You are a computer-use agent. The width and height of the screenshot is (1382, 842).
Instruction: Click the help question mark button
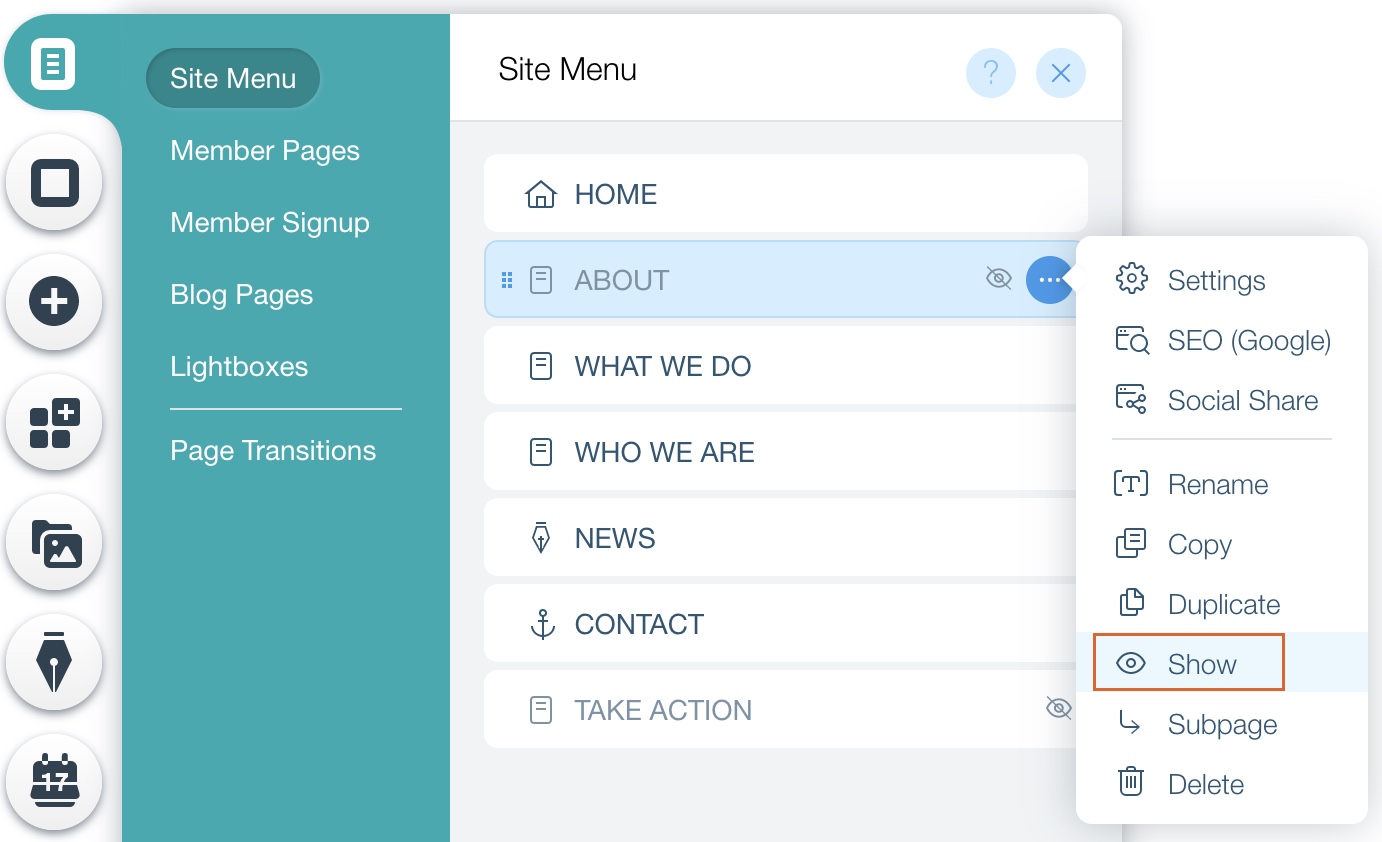[x=990, y=73]
